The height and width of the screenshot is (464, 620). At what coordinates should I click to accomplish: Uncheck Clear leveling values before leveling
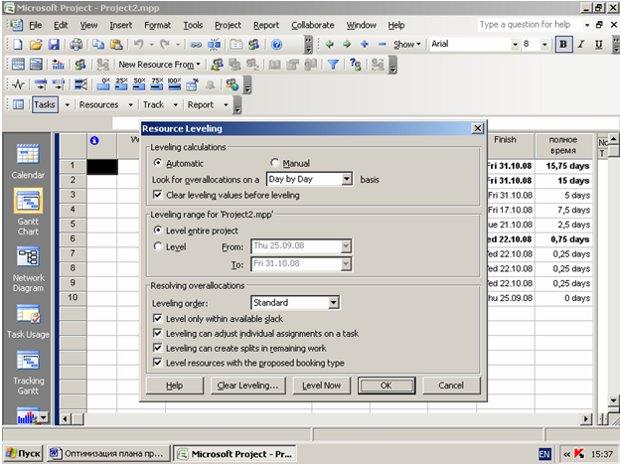pos(157,195)
